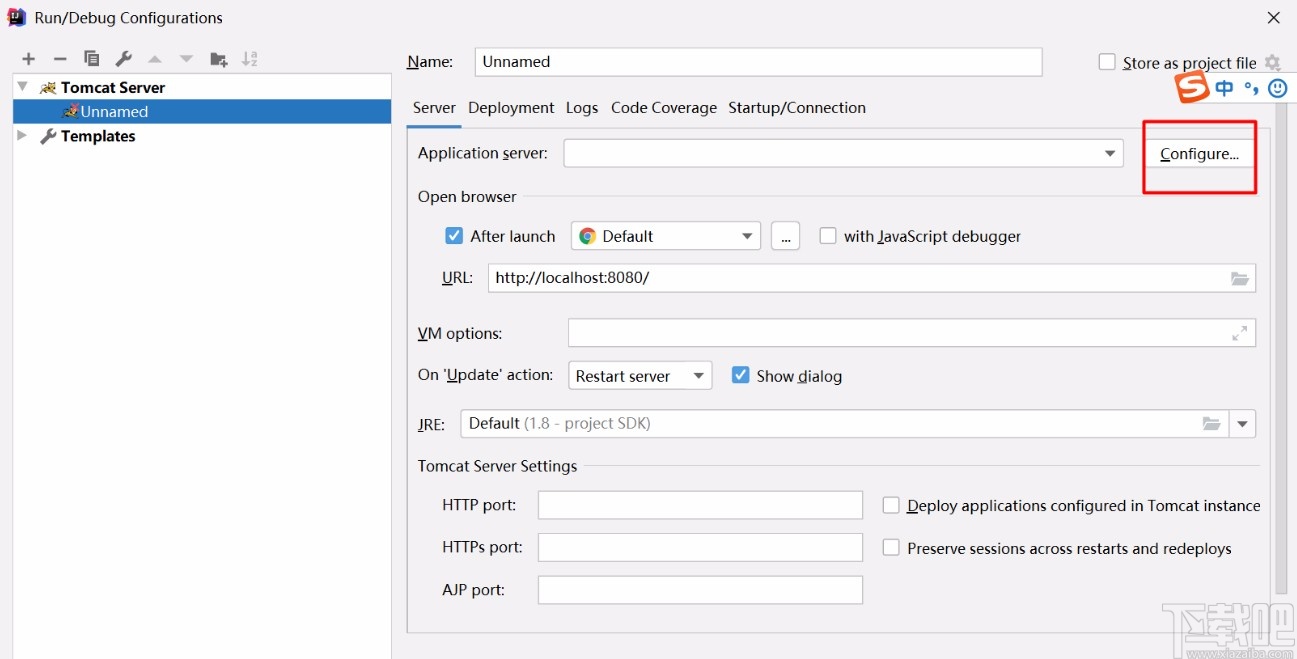
Task: Switch Sogou input method to Chinese mode
Action: click(1225, 87)
